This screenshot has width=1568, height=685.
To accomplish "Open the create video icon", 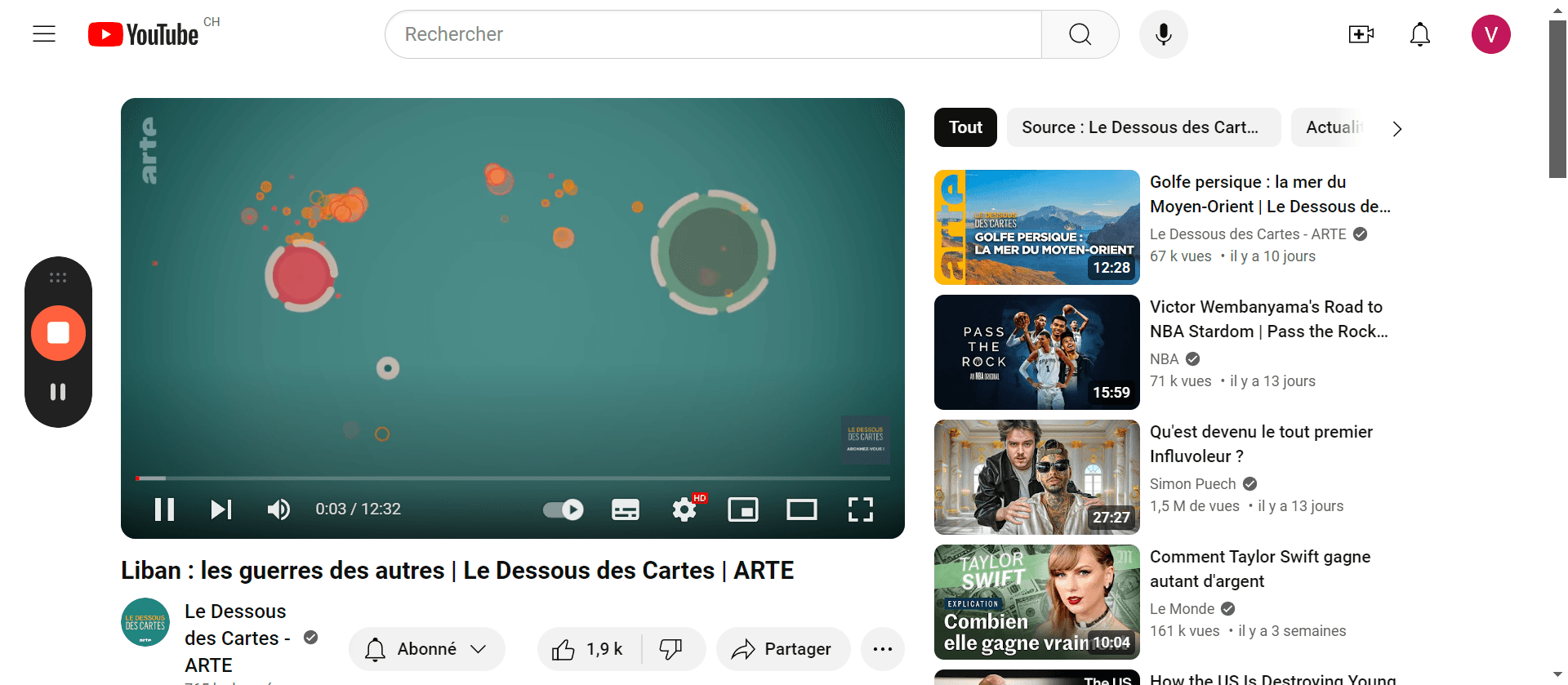I will click(x=1361, y=34).
